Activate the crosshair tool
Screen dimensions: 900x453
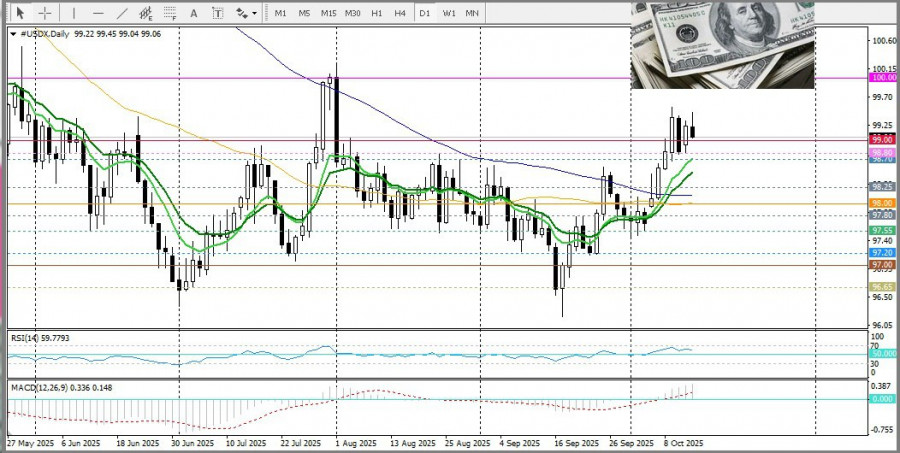(45, 13)
